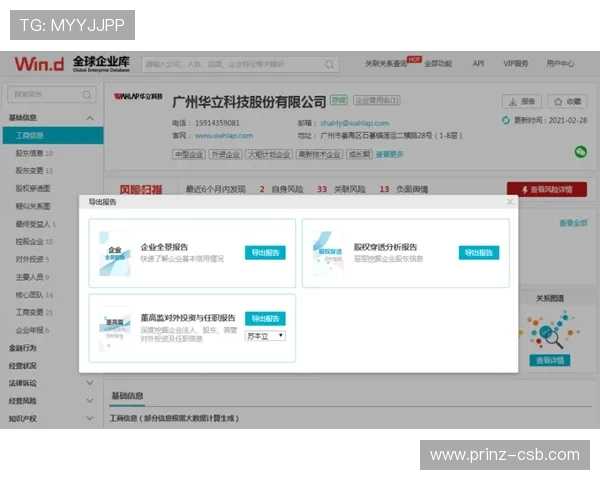Screen dimensions: 600x480
Task: Click the WAHLAP company logo
Action: click(139, 96)
